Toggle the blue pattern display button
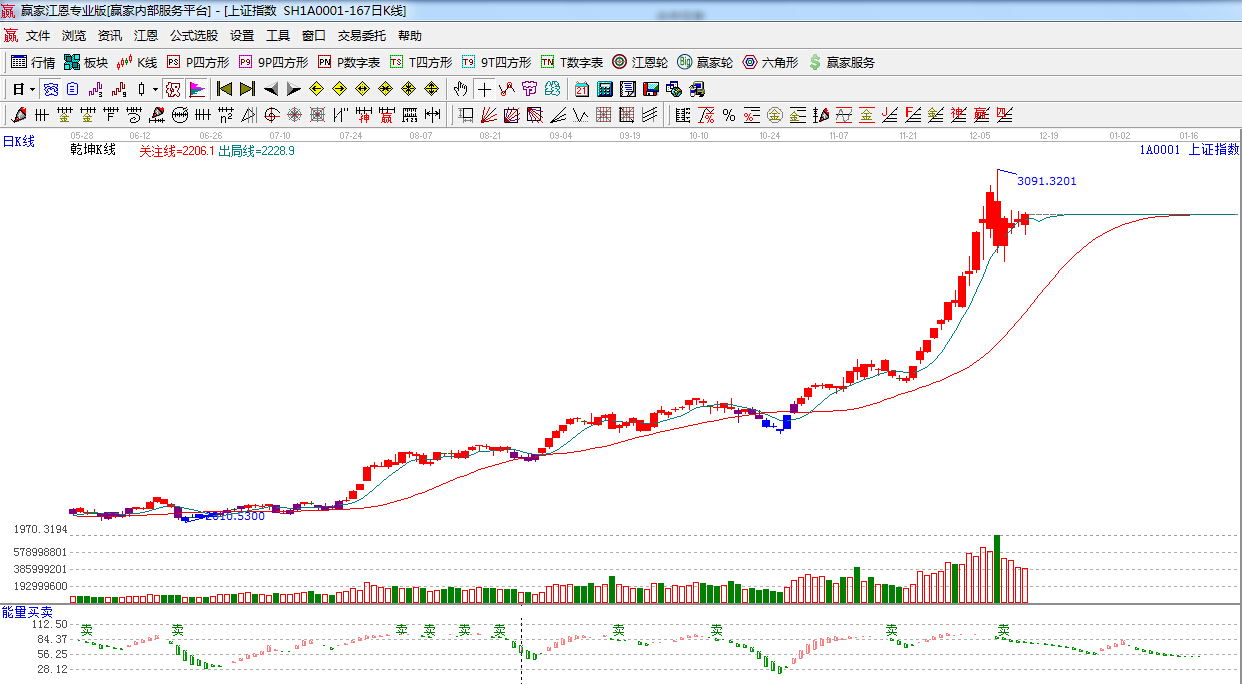Viewport: 1242px width, 685px height. [x=49, y=89]
